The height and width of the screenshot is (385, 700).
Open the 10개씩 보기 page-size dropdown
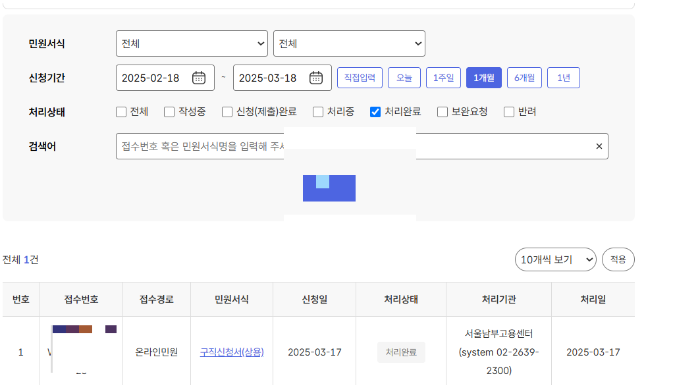click(556, 259)
